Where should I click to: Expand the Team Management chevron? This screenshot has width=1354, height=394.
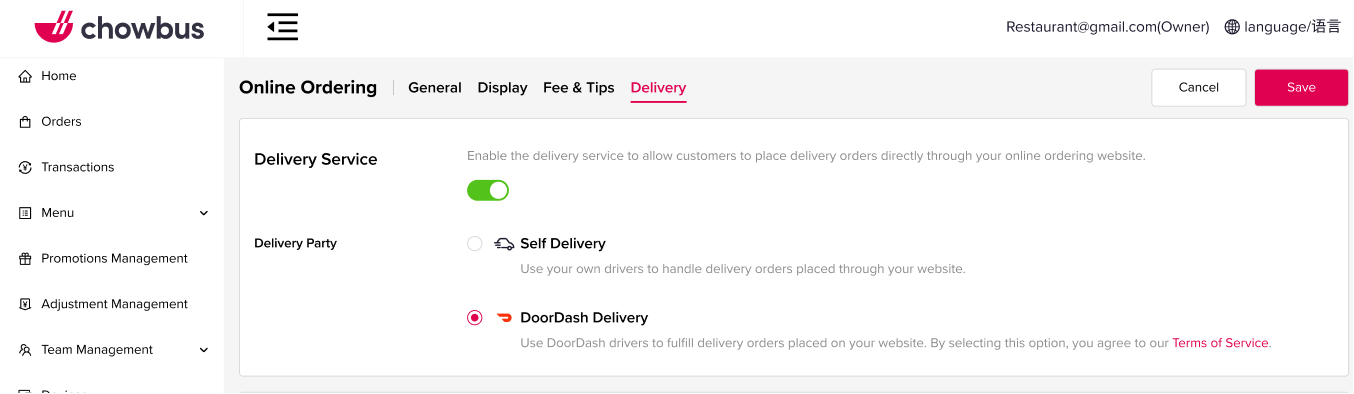(204, 350)
